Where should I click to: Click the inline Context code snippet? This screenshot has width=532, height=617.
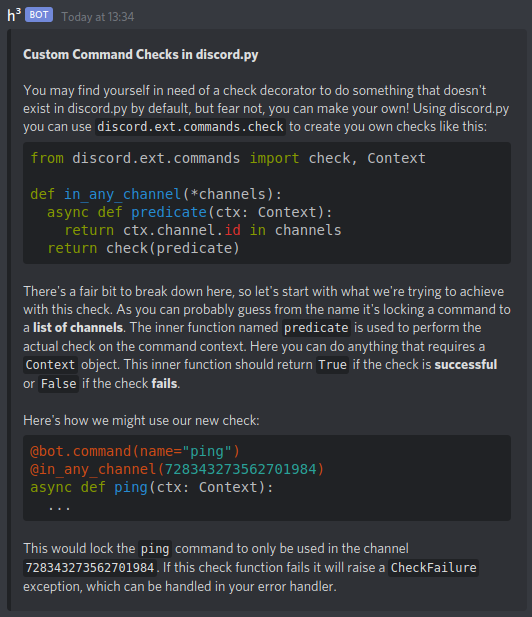click(x=50, y=365)
